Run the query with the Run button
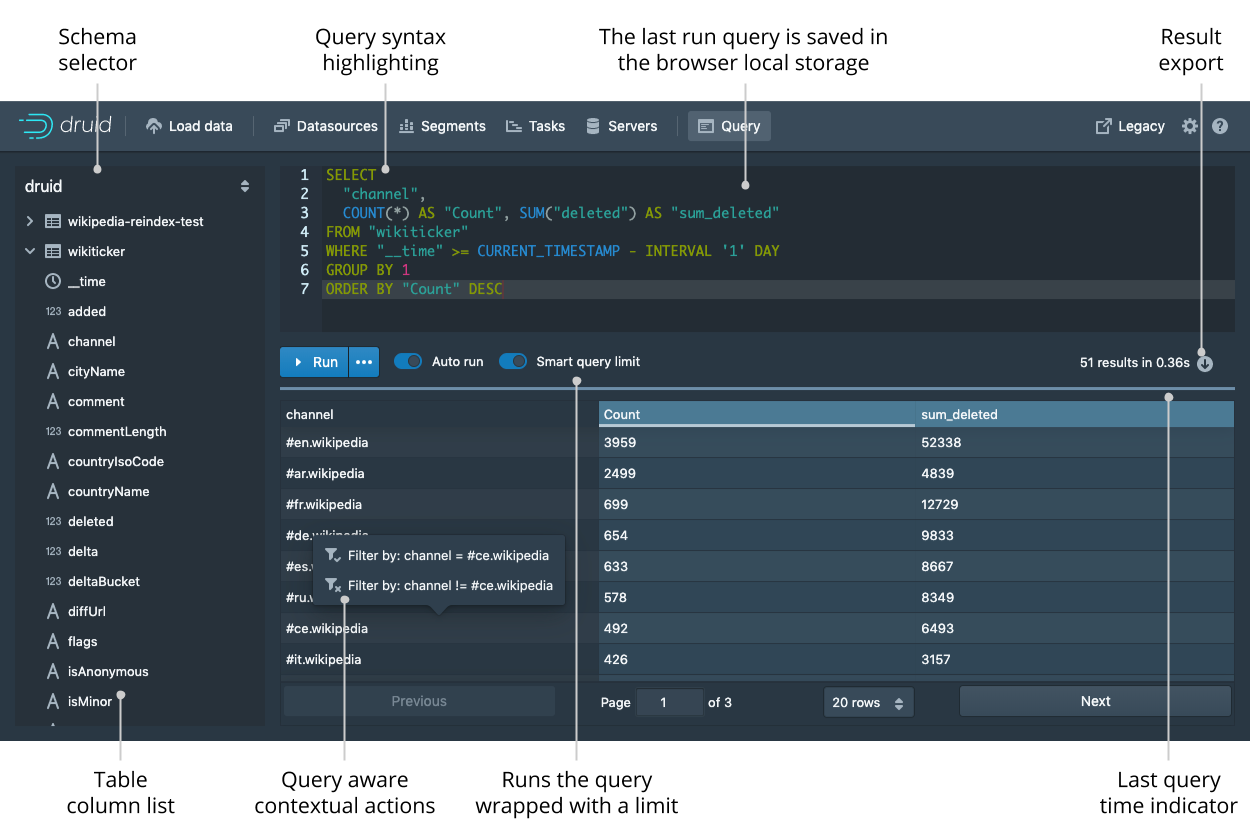1250x840 pixels. point(314,362)
